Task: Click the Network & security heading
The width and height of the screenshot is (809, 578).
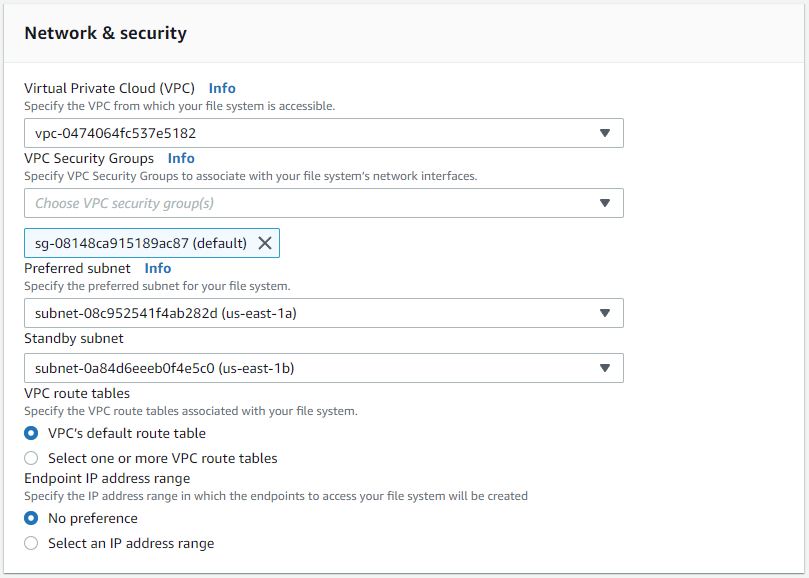Action: [105, 33]
